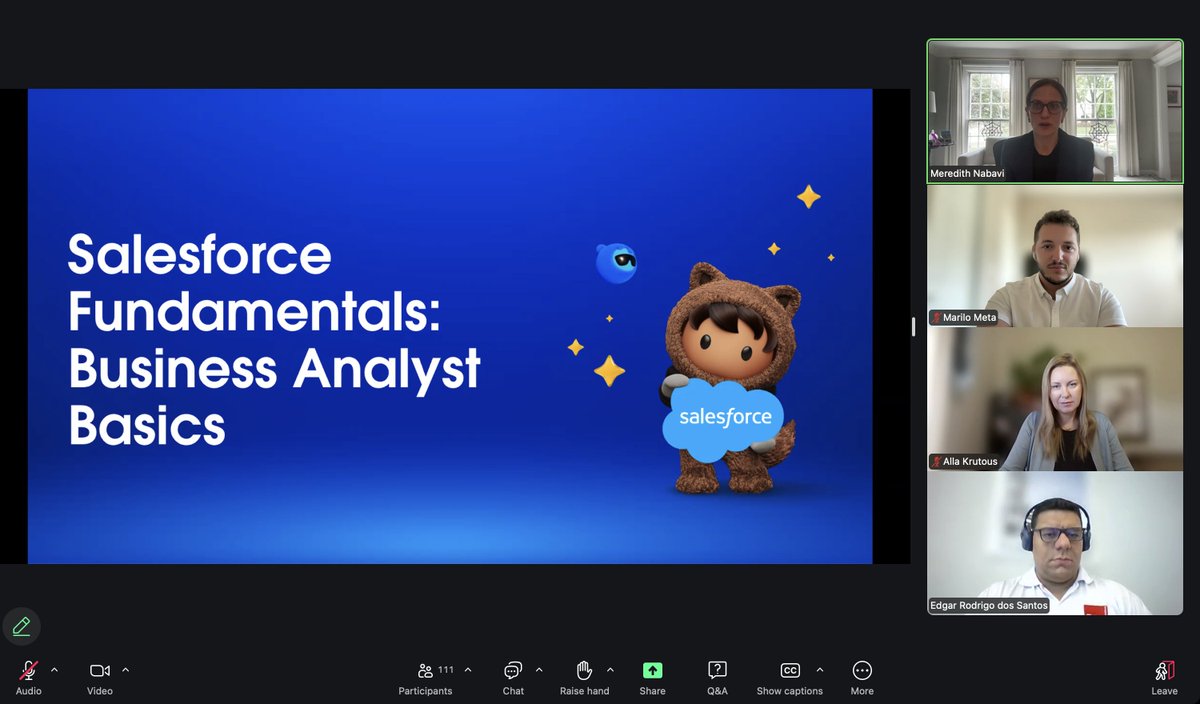
Task: Expand the chevron beside Show captions
Action: coord(820,670)
